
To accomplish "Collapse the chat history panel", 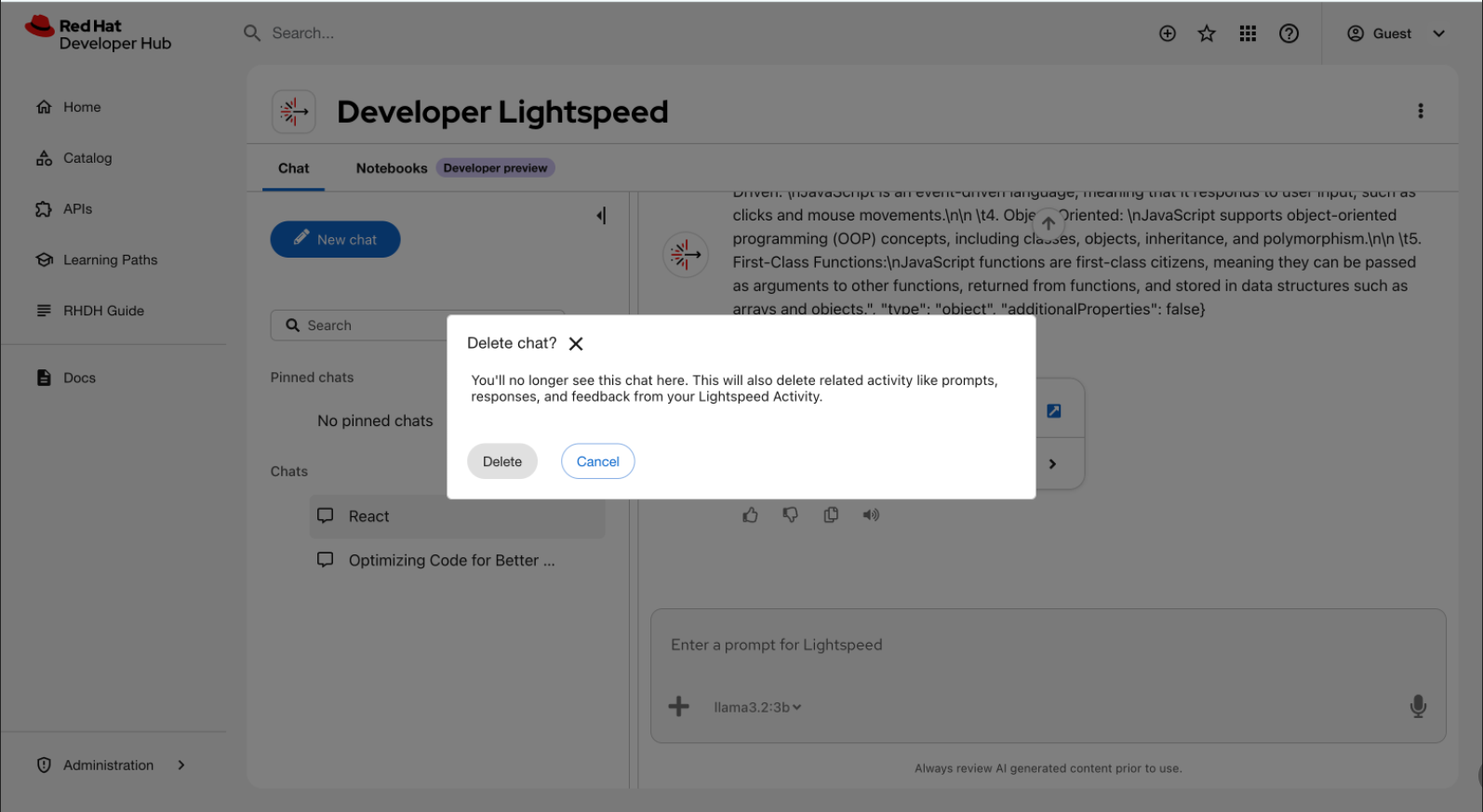I will [x=601, y=216].
